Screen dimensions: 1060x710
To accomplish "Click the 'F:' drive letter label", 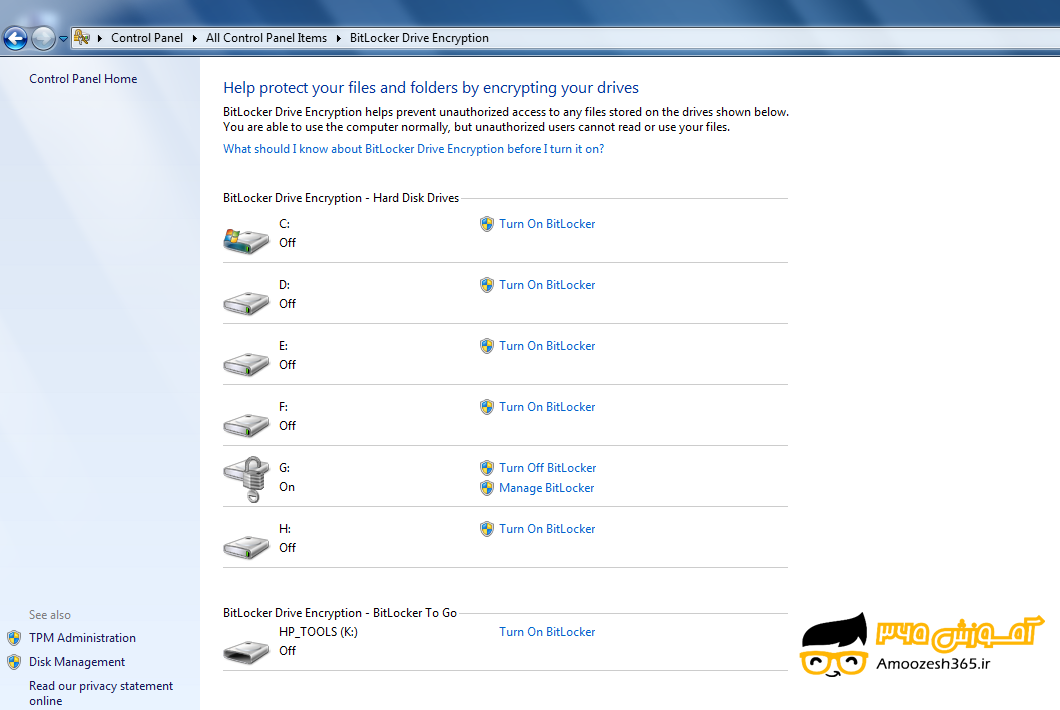I will [284, 406].
